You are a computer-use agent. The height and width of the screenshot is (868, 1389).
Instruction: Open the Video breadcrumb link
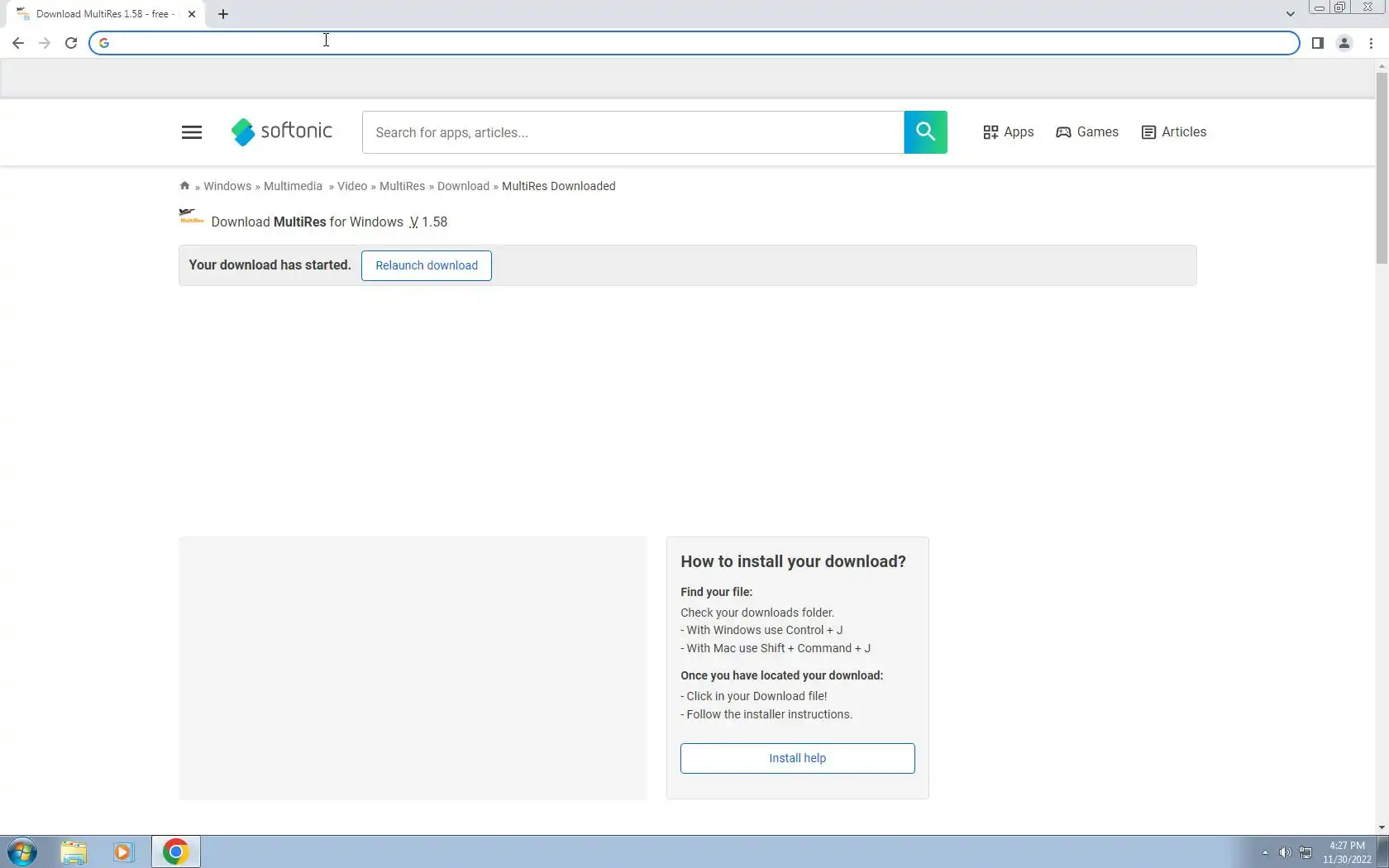(352, 186)
